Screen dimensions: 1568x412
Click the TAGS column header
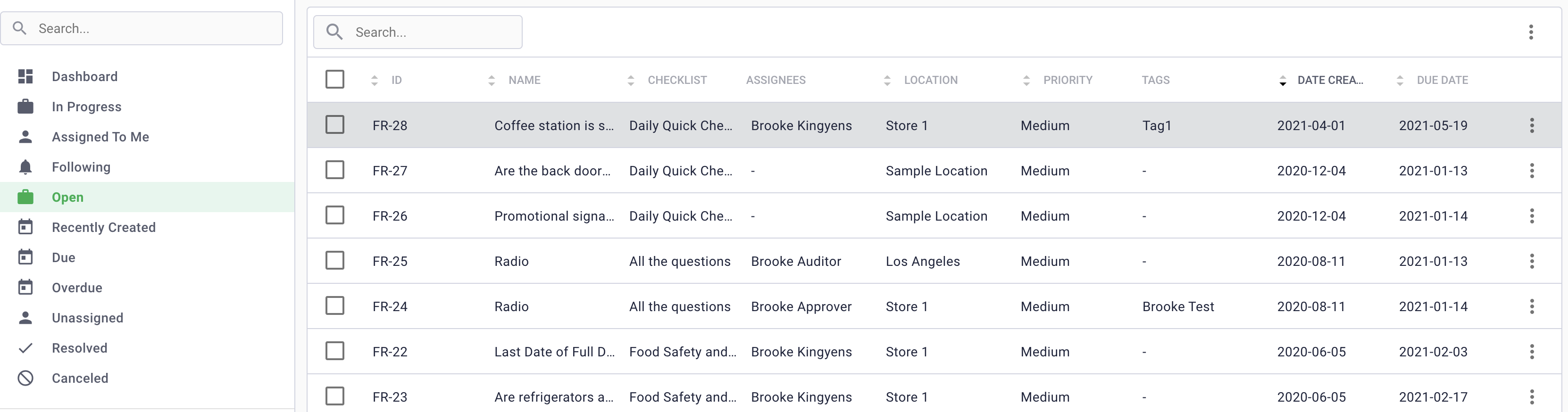(1155, 80)
